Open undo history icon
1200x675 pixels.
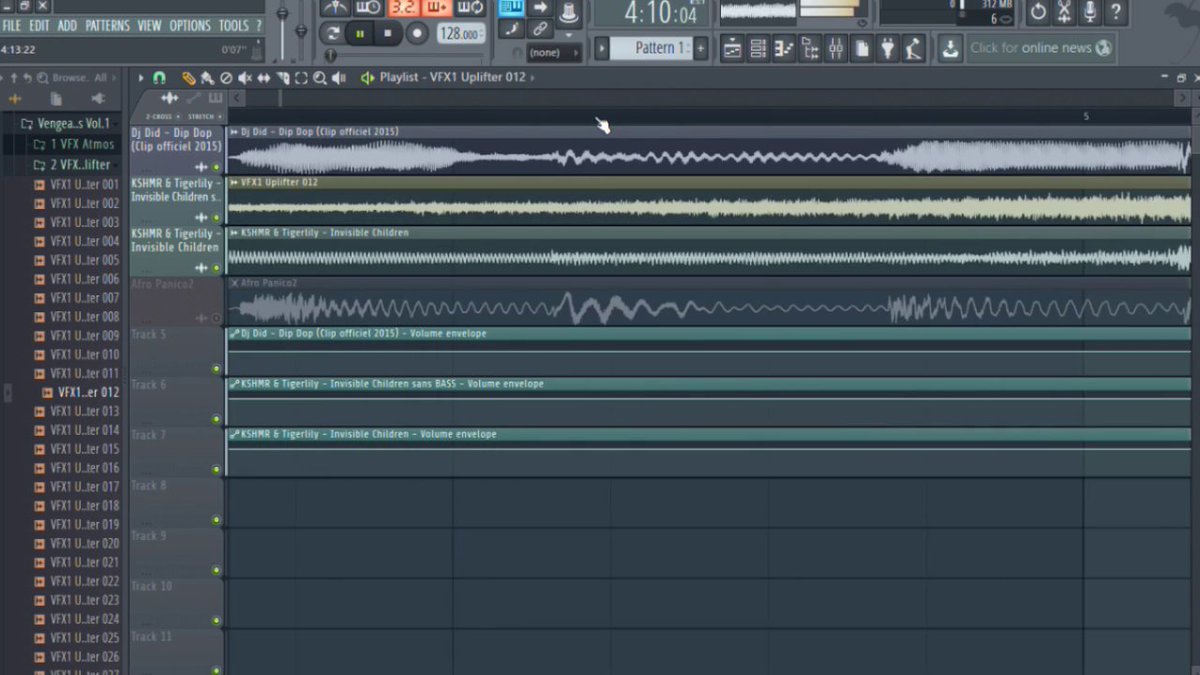1038,12
